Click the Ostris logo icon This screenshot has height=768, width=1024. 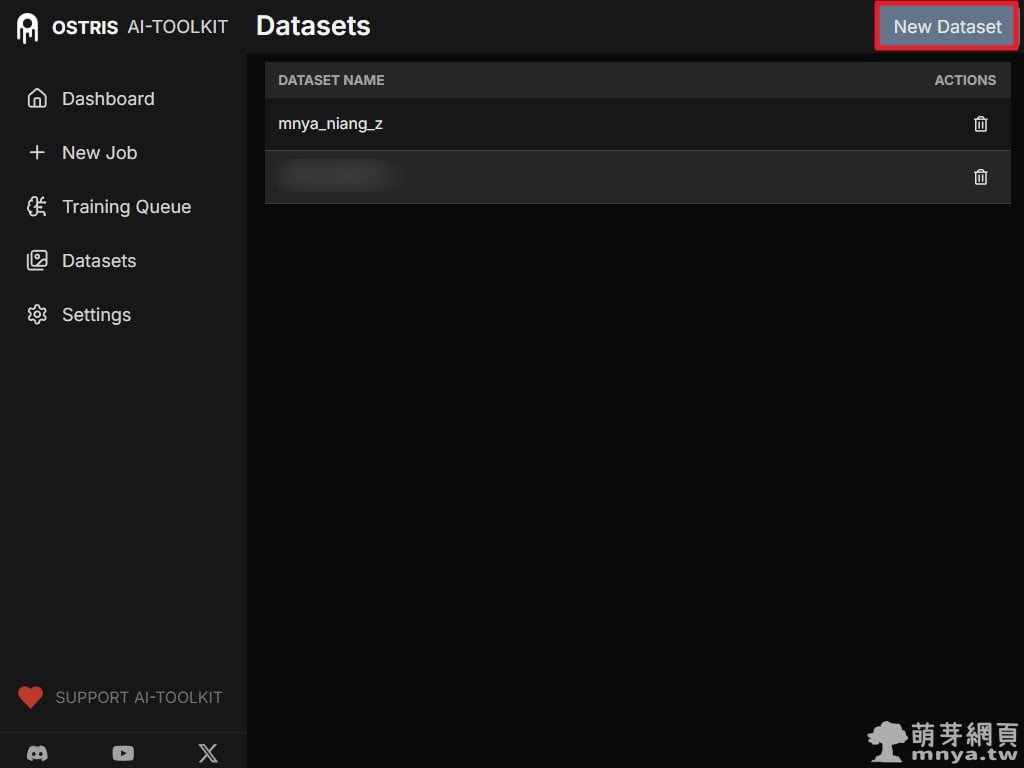coord(28,28)
